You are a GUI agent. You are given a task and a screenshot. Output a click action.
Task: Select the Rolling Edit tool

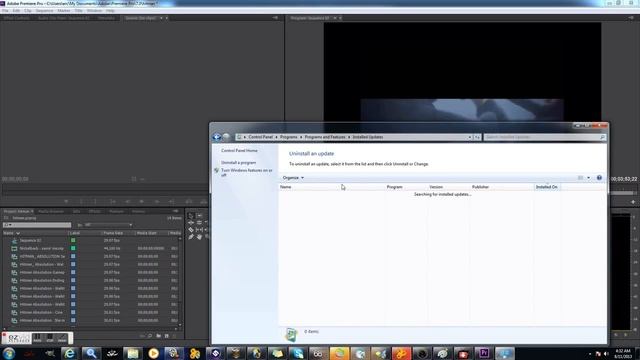(199, 222)
